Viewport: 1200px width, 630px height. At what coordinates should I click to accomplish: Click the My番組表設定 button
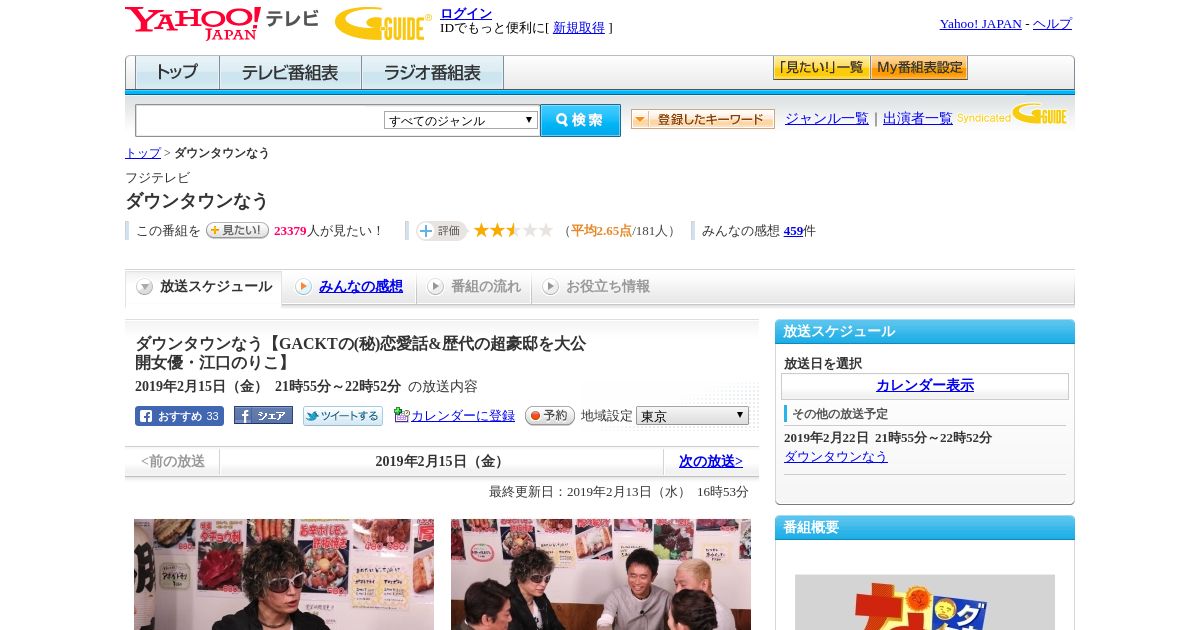pyautogui.click(x=919, y=68)
